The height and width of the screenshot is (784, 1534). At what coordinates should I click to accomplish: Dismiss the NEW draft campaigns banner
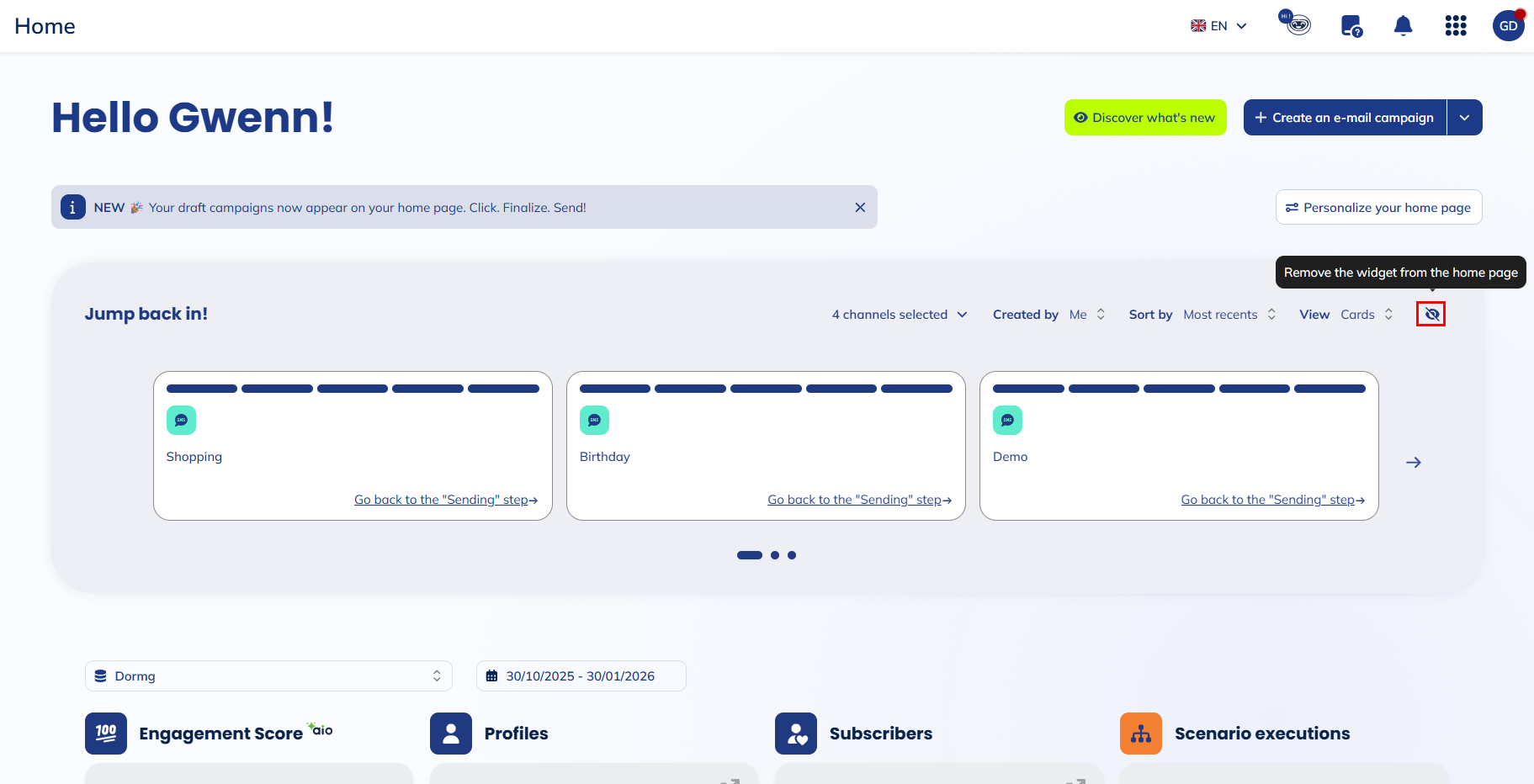pos(860,208)
